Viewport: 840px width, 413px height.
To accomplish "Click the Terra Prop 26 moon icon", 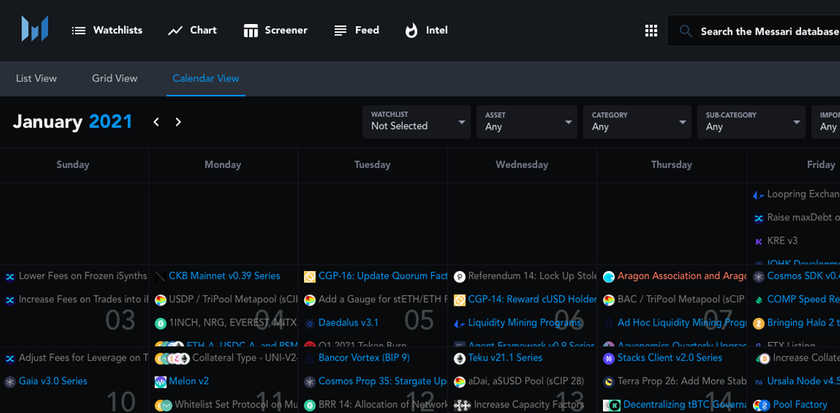I will click(609, 382).
